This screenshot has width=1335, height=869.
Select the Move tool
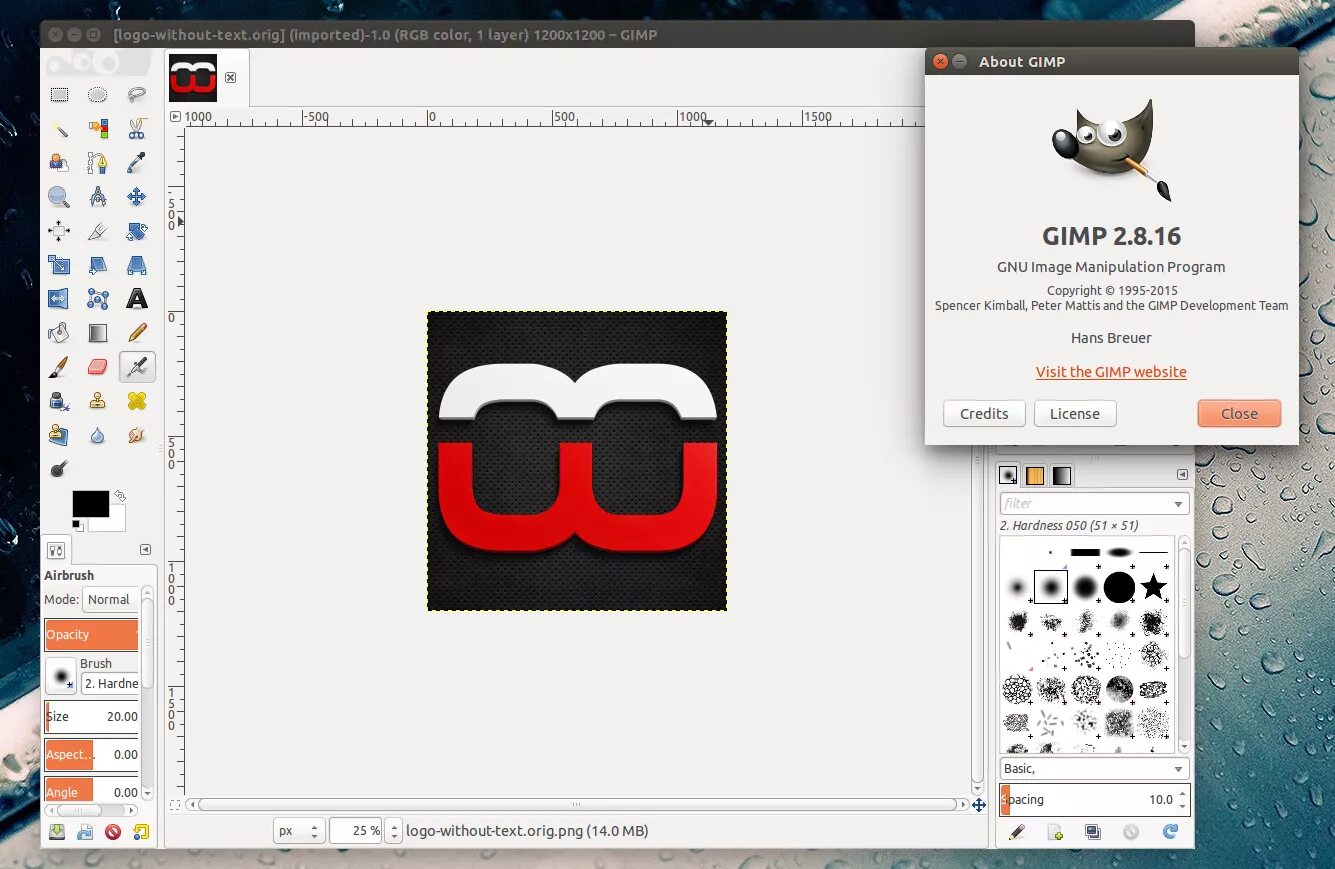click(x=137, y=197)
